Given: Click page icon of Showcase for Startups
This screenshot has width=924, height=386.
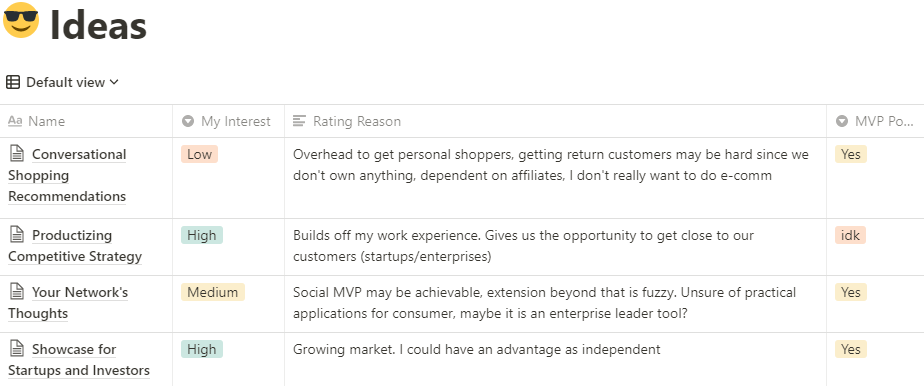Looking at the screenshot, I should 17,349.
